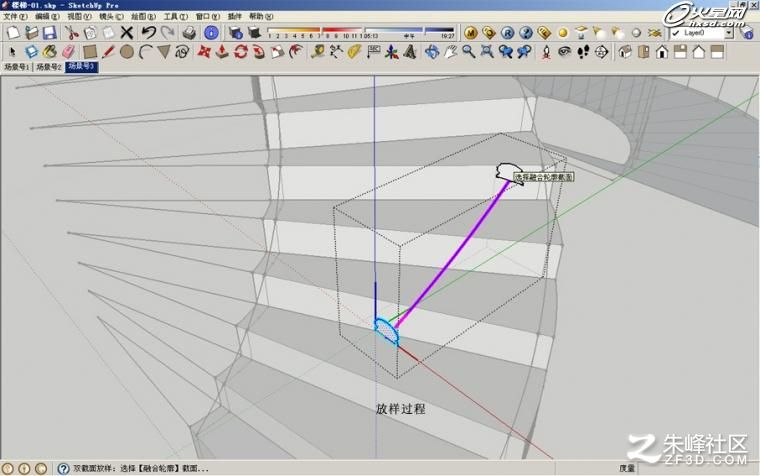Click the New file icon
Screen dimensions: 760x476
tap(13, 33)
